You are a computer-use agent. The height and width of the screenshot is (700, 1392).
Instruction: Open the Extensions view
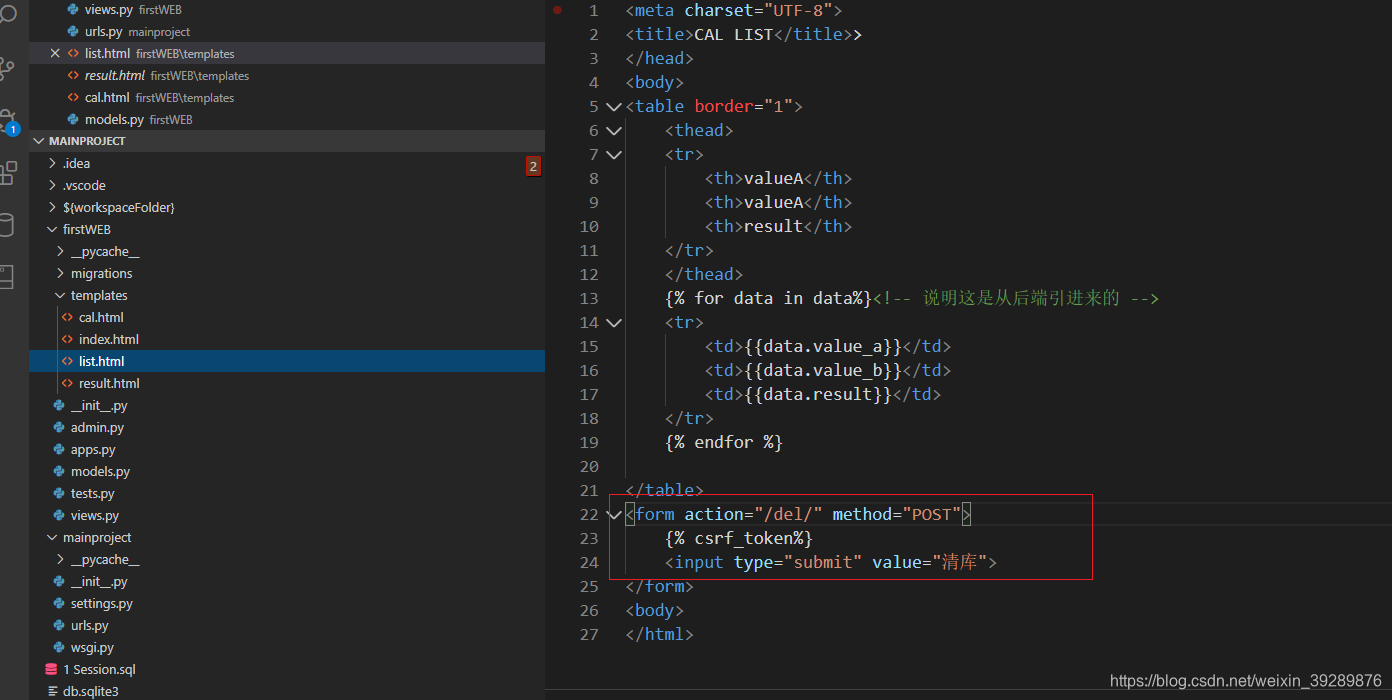coord(8,173)
